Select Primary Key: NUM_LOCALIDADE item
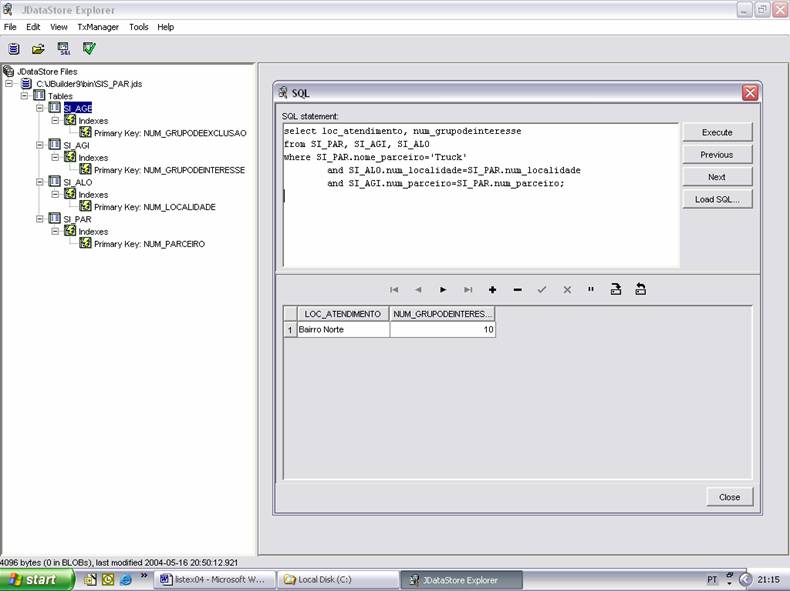790x591 pixels. [x=155, y=207]
